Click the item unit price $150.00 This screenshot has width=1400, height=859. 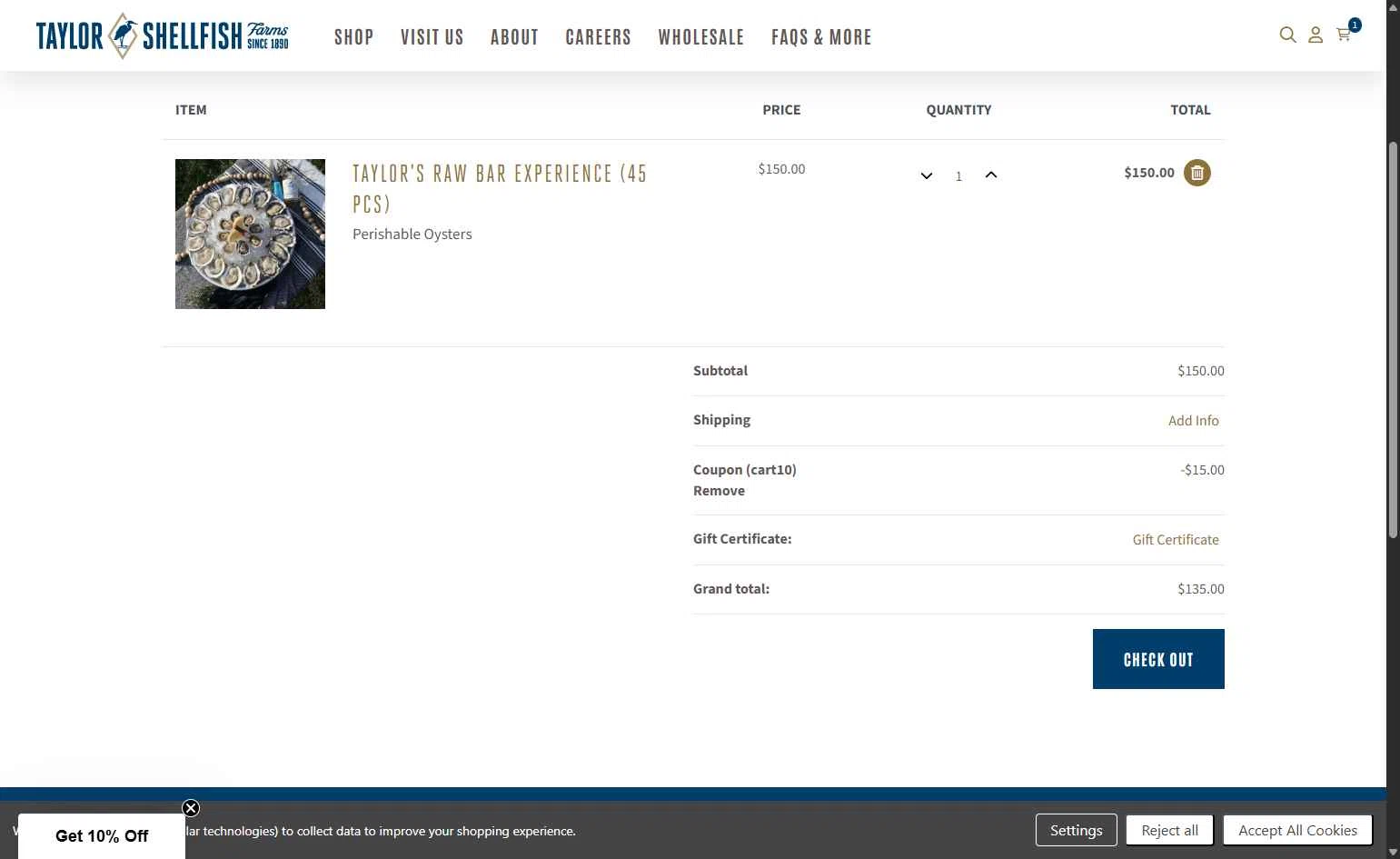781,169
